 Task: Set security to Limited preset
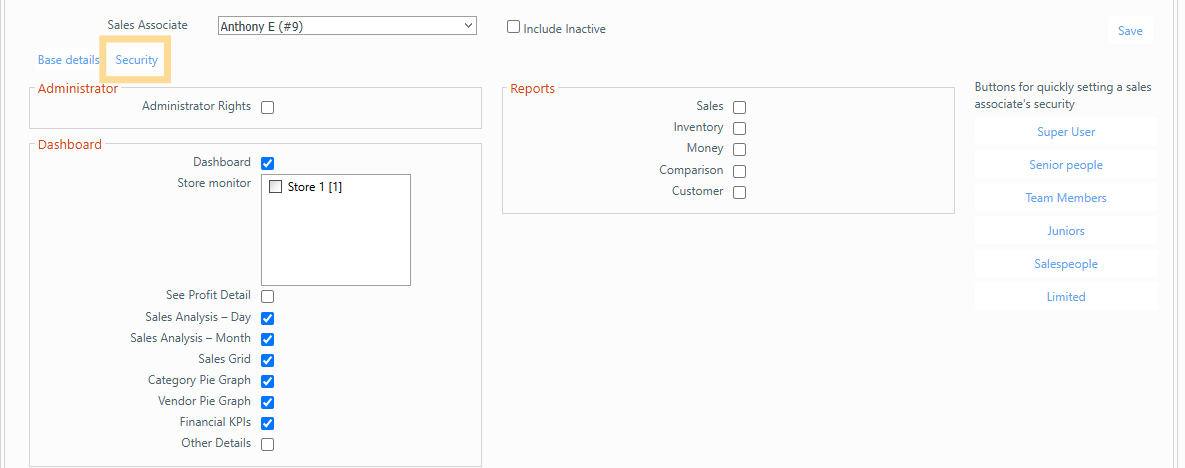pyautogui.click(x=1065, y=297)
